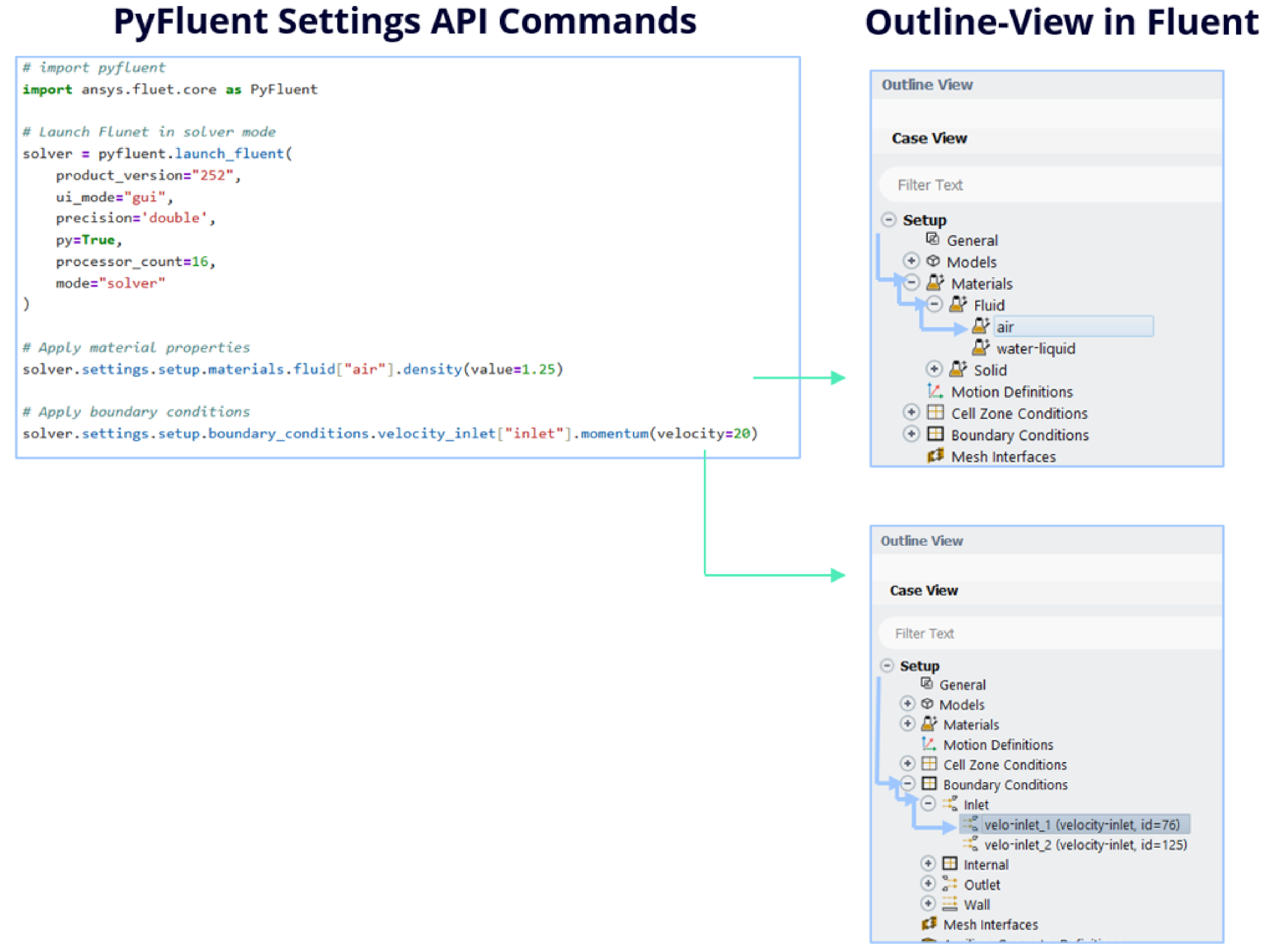Click Mesh Interfaces icon in upper view
Screen dimensions: 1270x952
click(935, 456)
